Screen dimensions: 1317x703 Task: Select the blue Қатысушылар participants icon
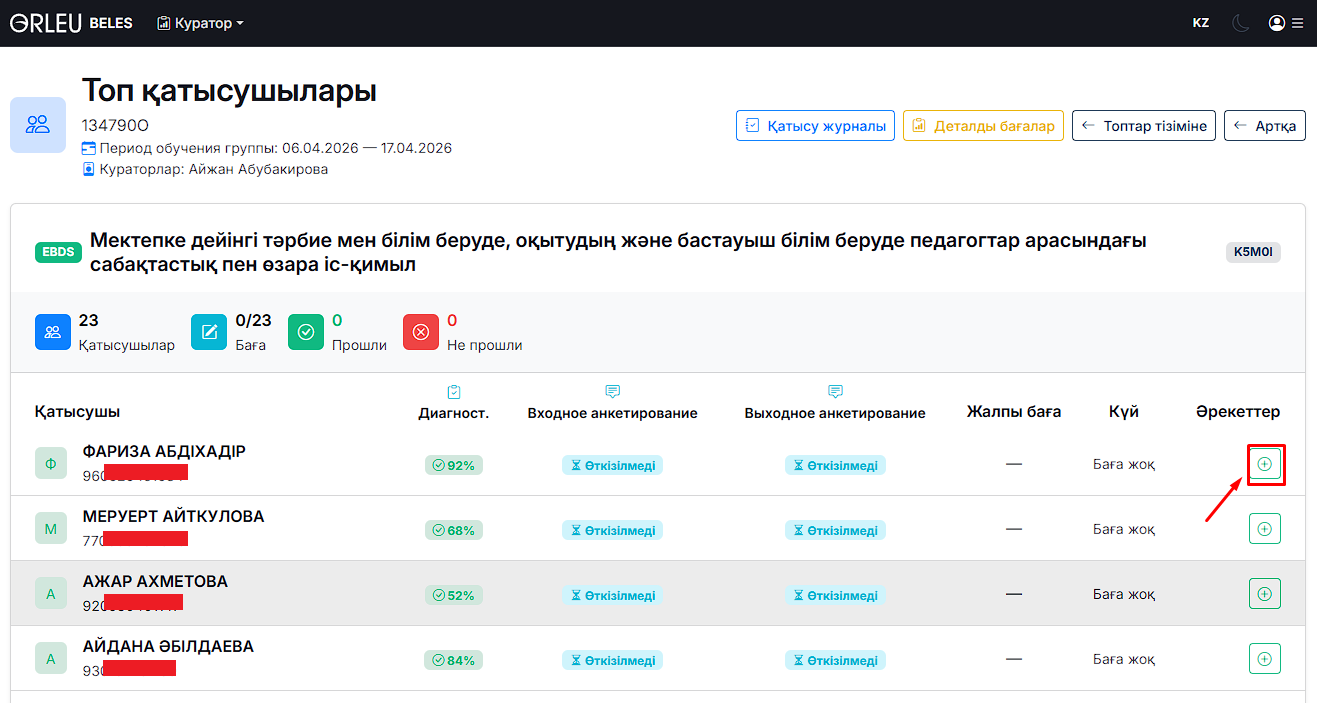[52, 331]
